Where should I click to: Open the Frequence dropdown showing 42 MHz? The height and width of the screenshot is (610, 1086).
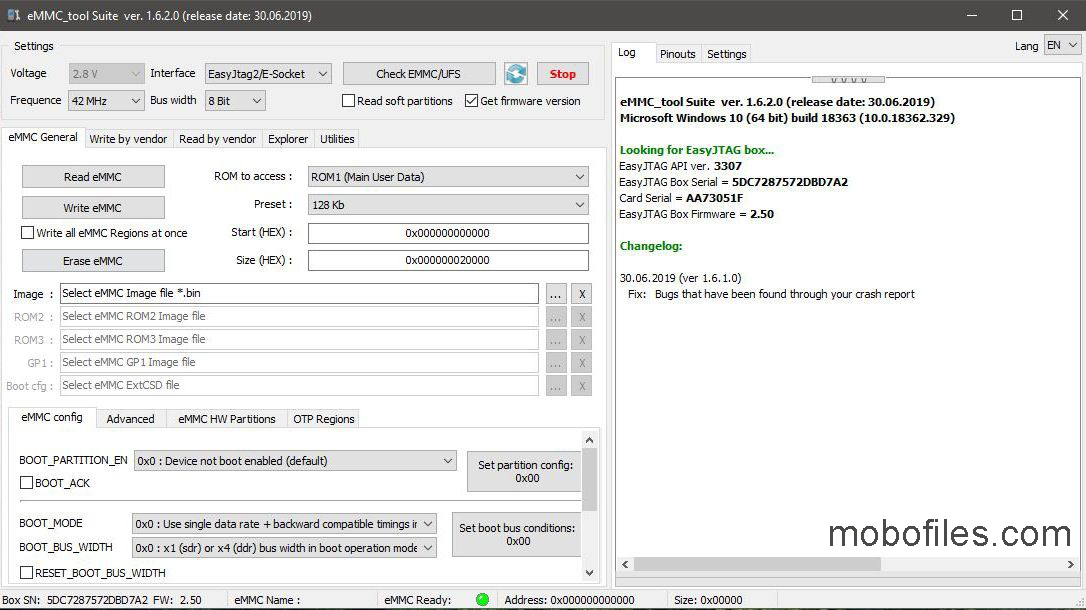(106, 101)
